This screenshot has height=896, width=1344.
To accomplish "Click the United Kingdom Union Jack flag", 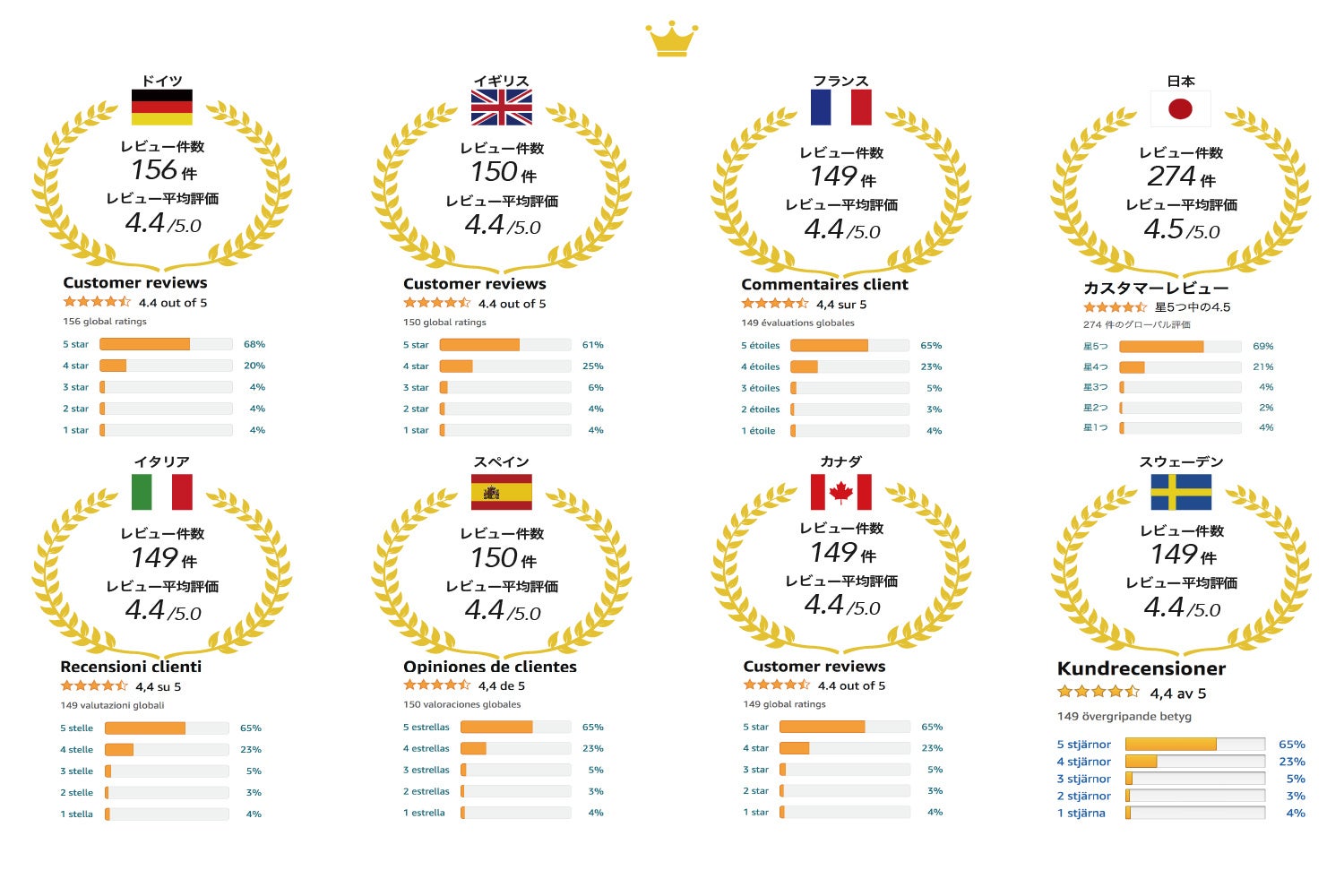I will tap(502, 108).
